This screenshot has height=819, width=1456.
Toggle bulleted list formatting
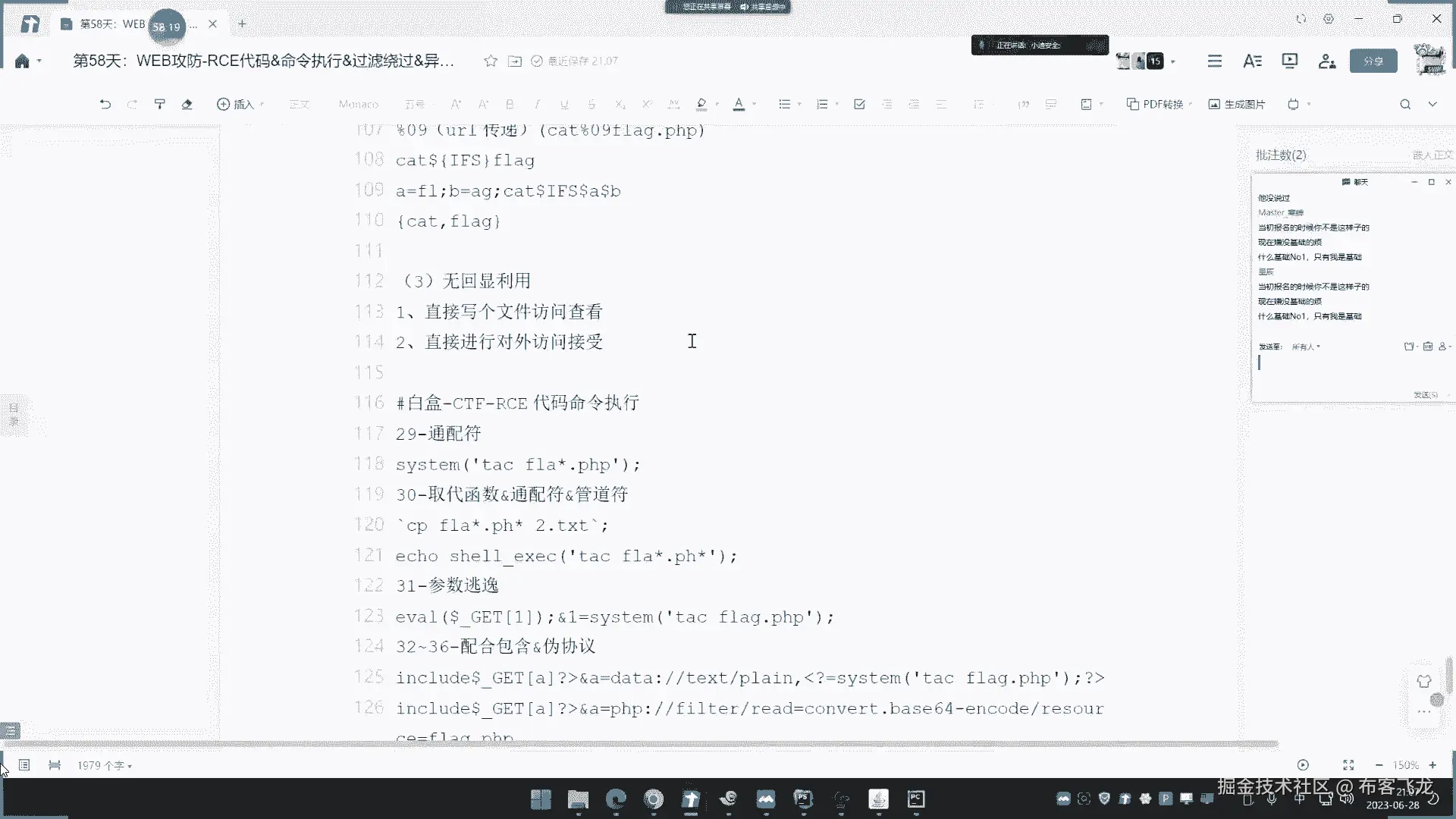pos(785,104)
